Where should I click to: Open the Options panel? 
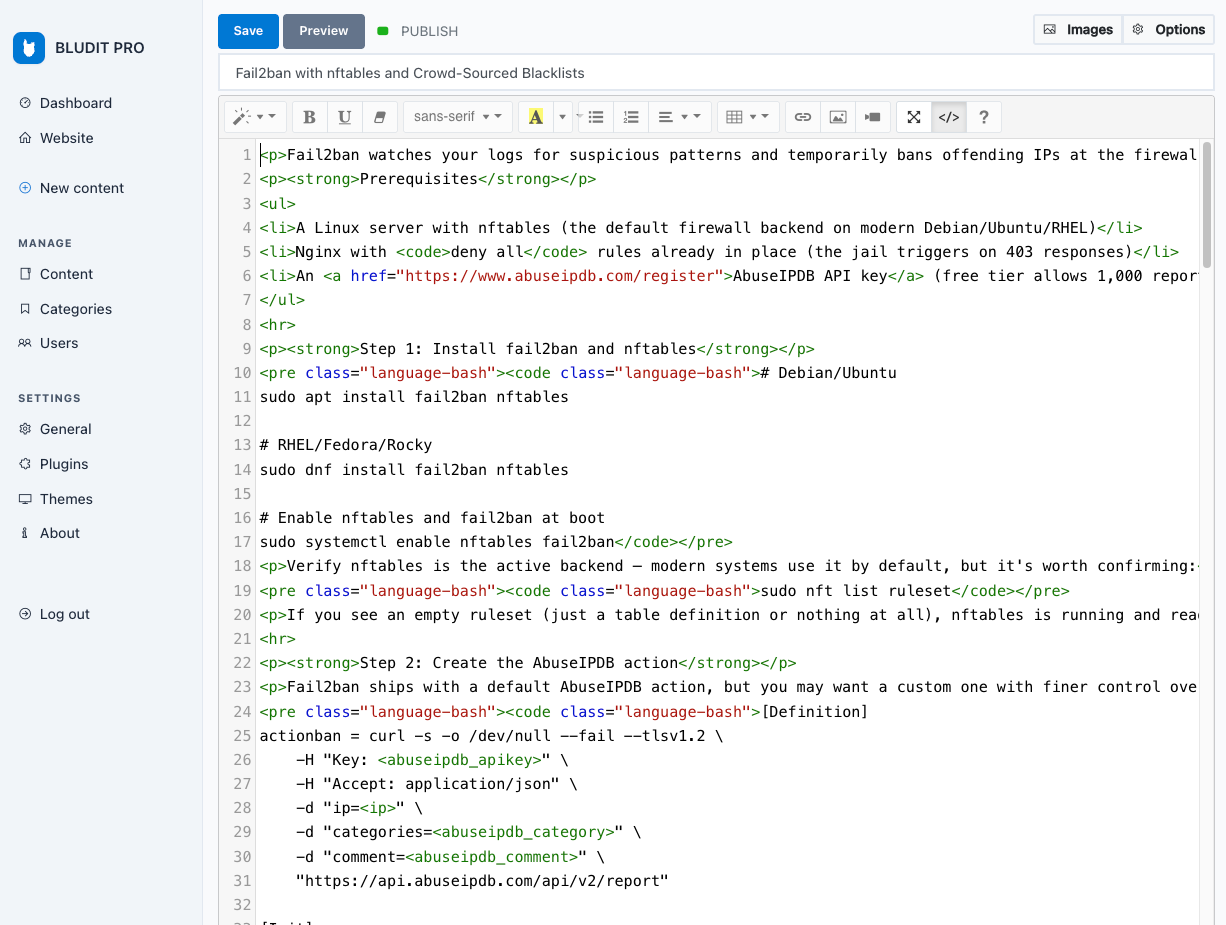coord(1169,29)
